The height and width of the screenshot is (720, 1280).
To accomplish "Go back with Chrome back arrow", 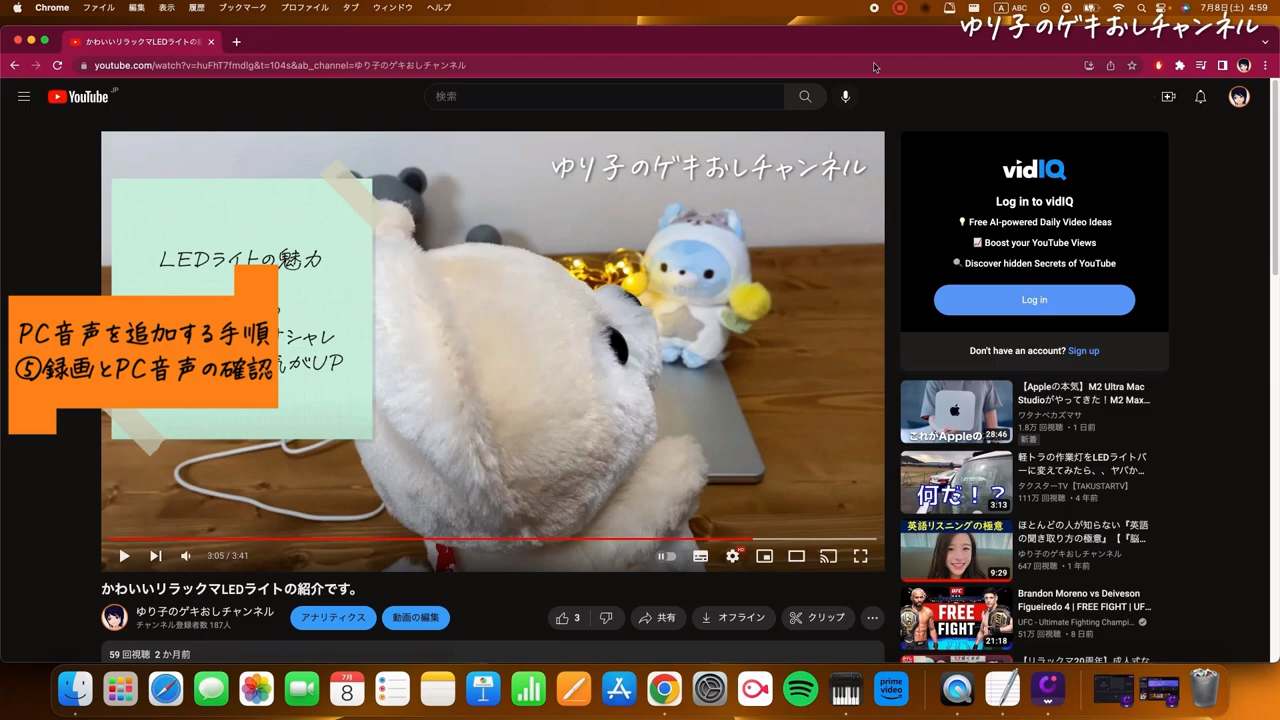I will point(14,65).
